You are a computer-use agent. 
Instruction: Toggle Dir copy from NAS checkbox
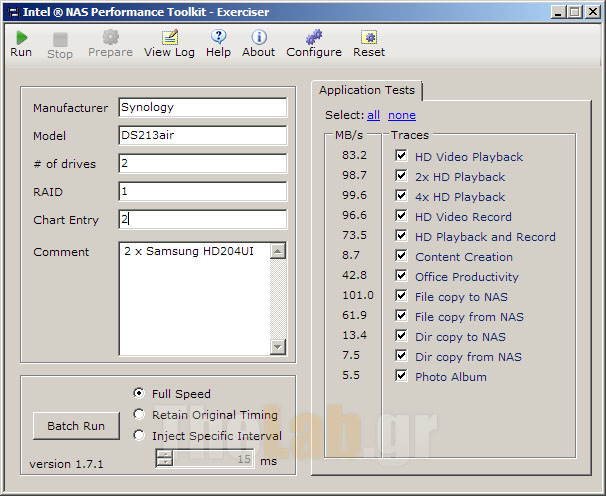tap(401, 356)
